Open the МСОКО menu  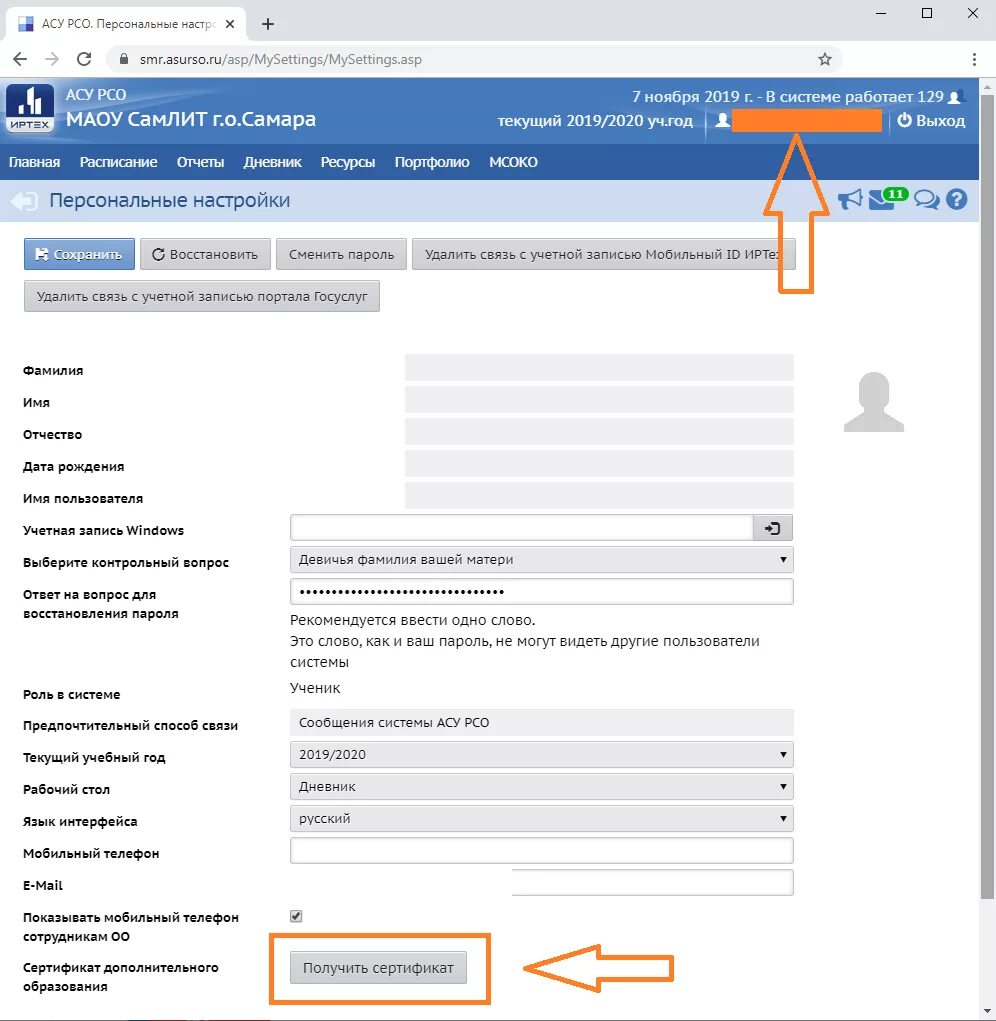point(513,162)
